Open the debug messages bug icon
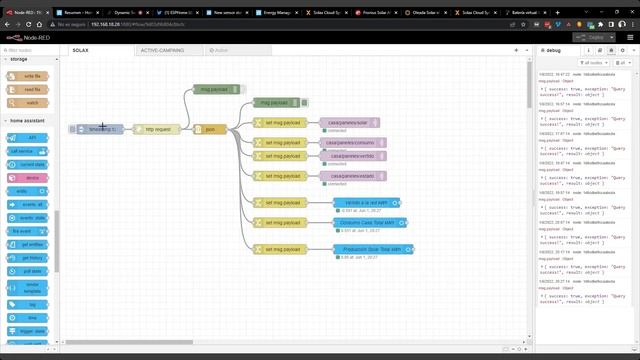 611,50
